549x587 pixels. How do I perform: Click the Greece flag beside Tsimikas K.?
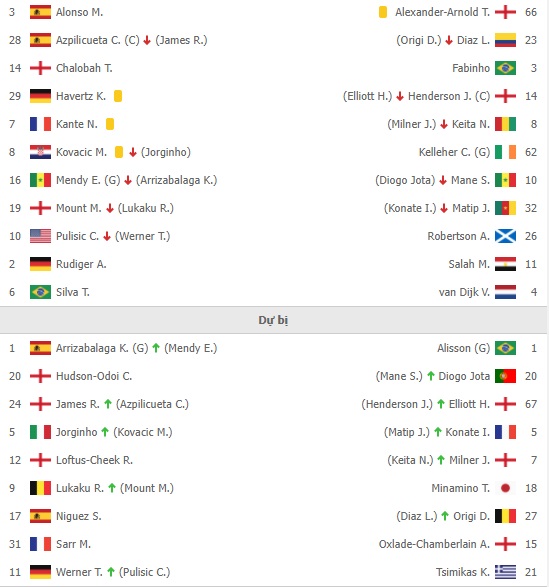(x=505, y=572)
